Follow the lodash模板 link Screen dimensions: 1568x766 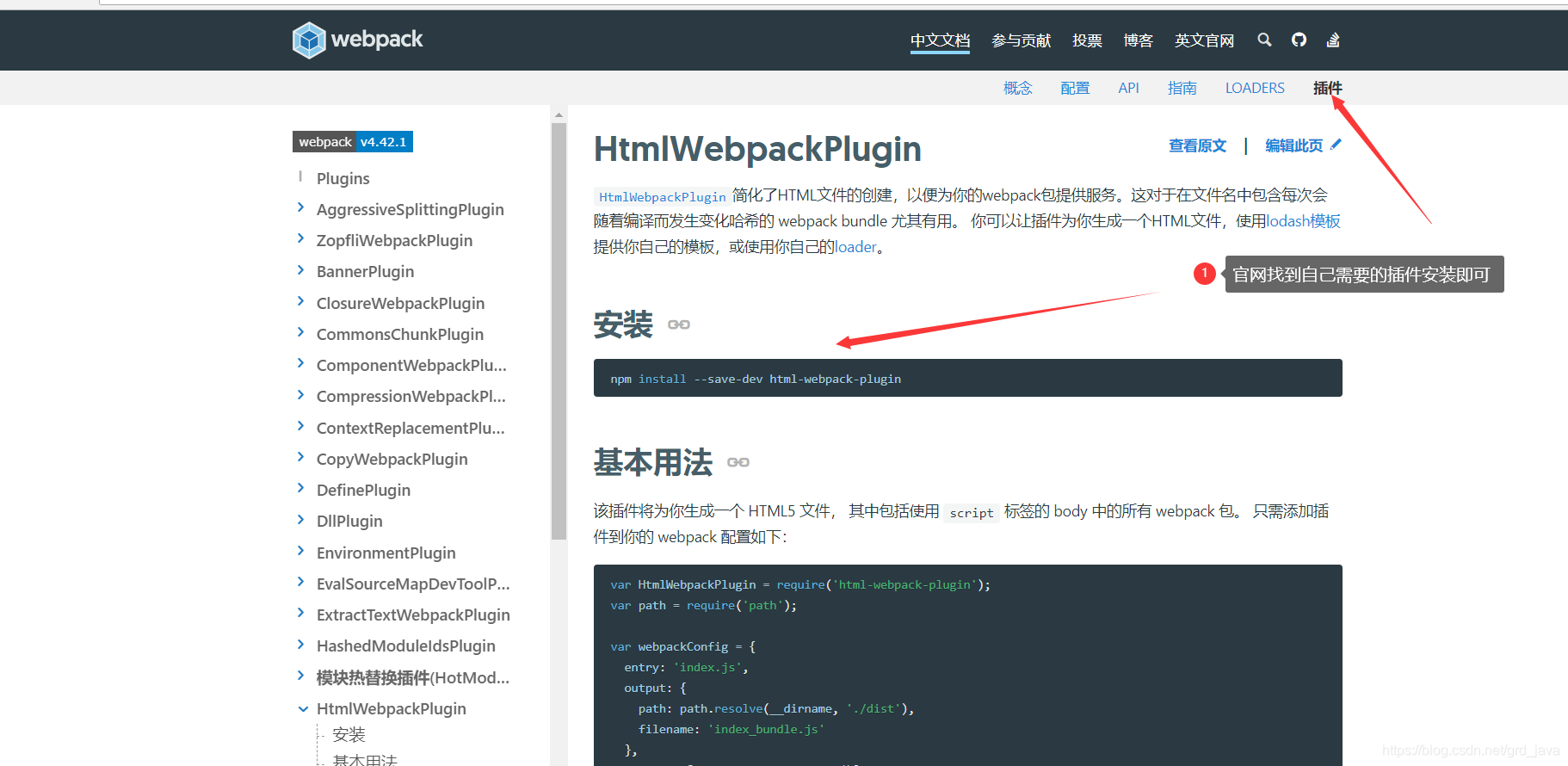[x=1303, y=221]
